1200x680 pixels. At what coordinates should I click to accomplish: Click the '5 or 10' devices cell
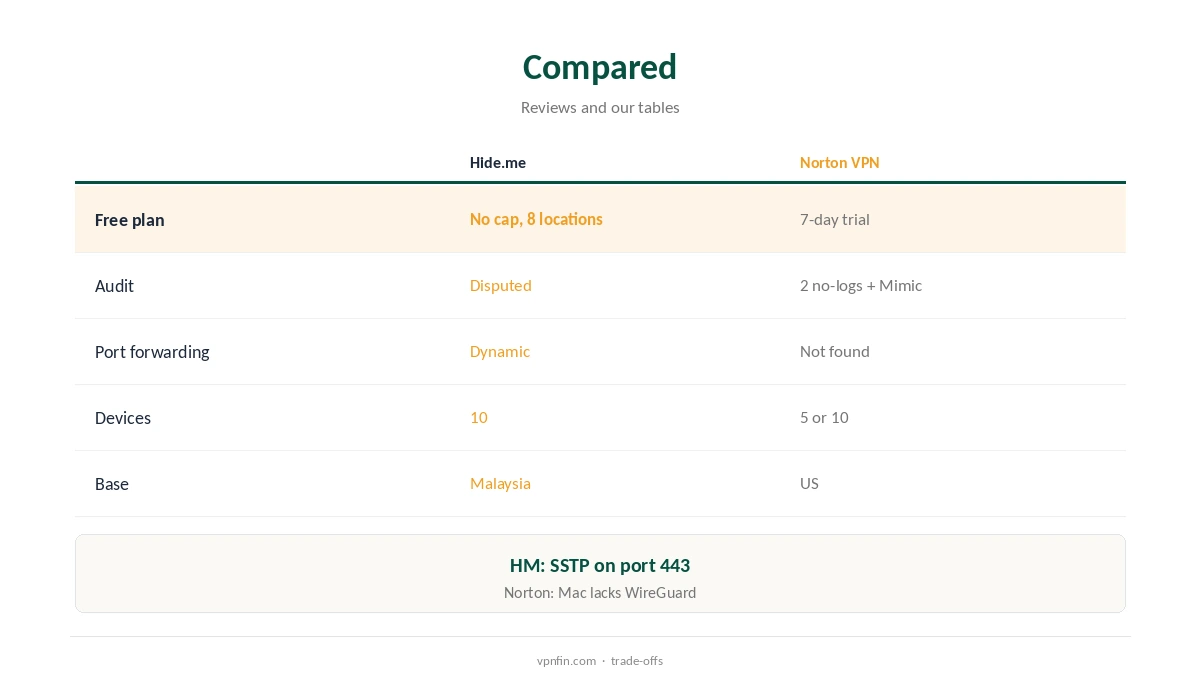[x=824, y=417]
